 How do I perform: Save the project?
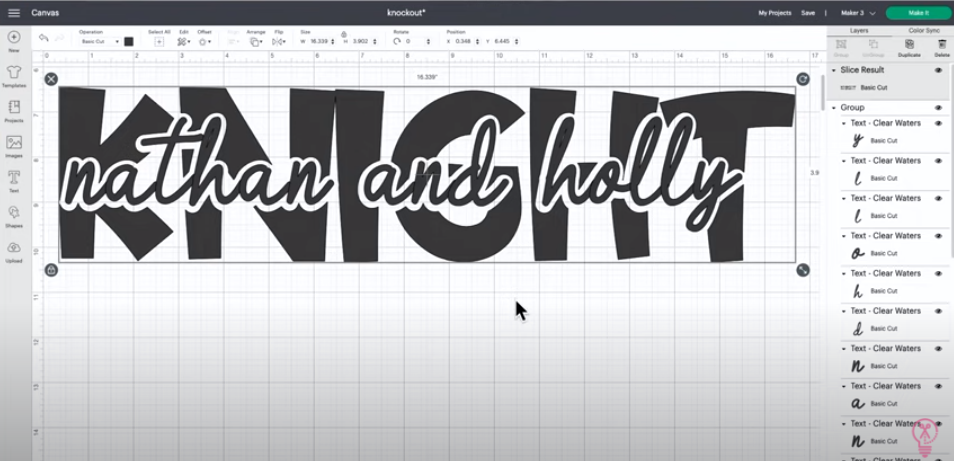(x=807, y=13)
